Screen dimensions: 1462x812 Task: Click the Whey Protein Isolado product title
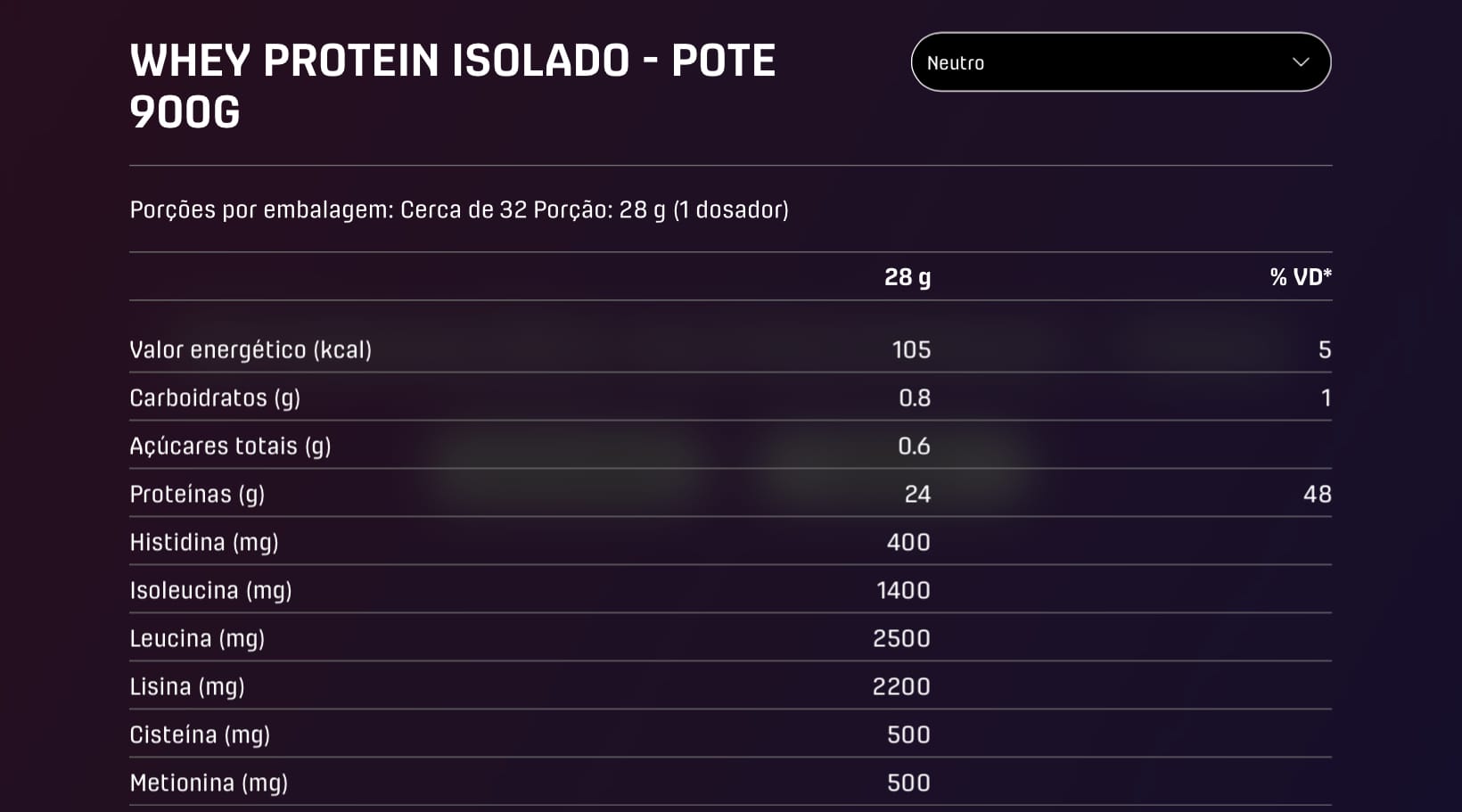(x=452, y=86)
